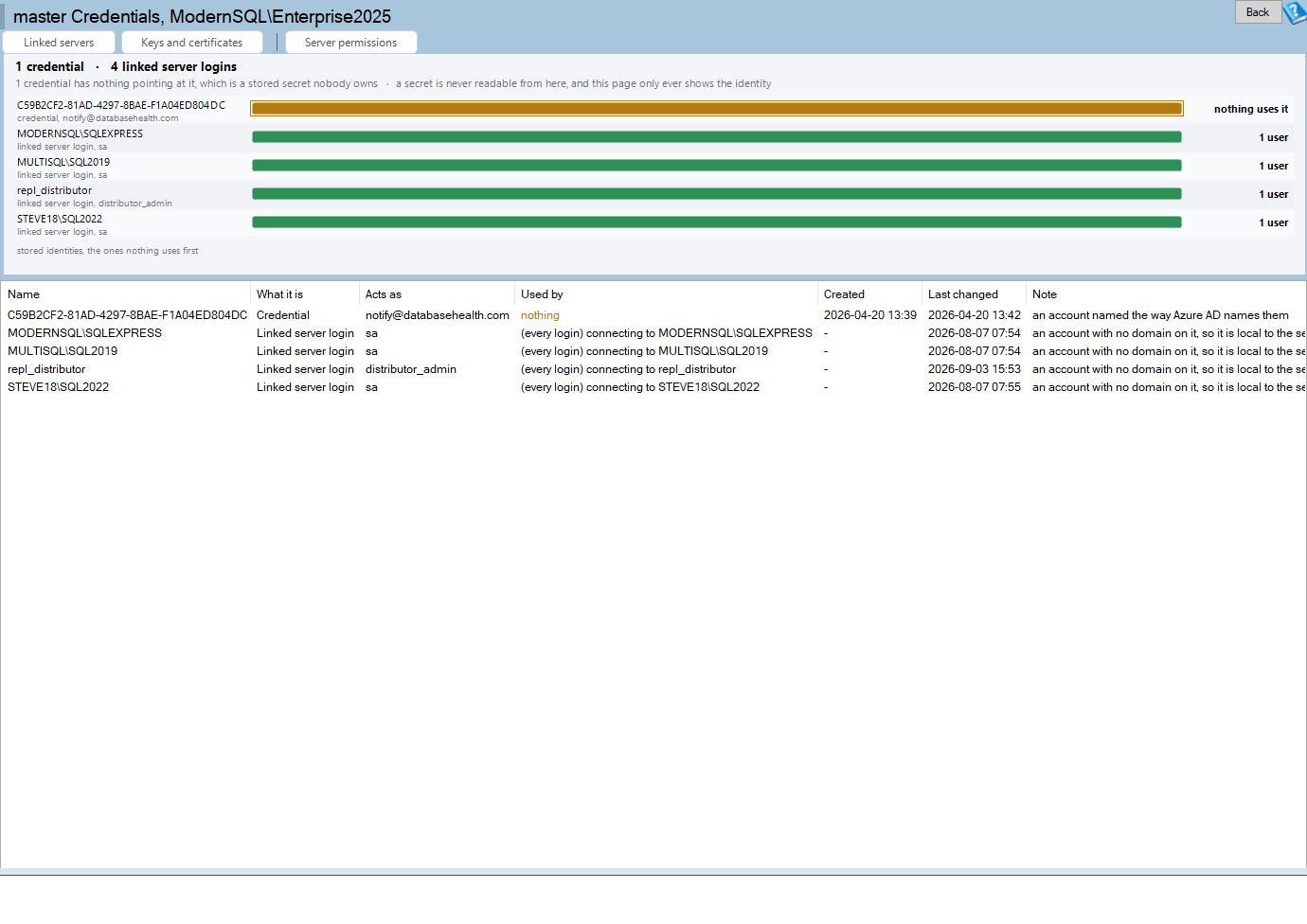Sort by the Created column header
The image size is (1307, 924).
coord(844,294)
